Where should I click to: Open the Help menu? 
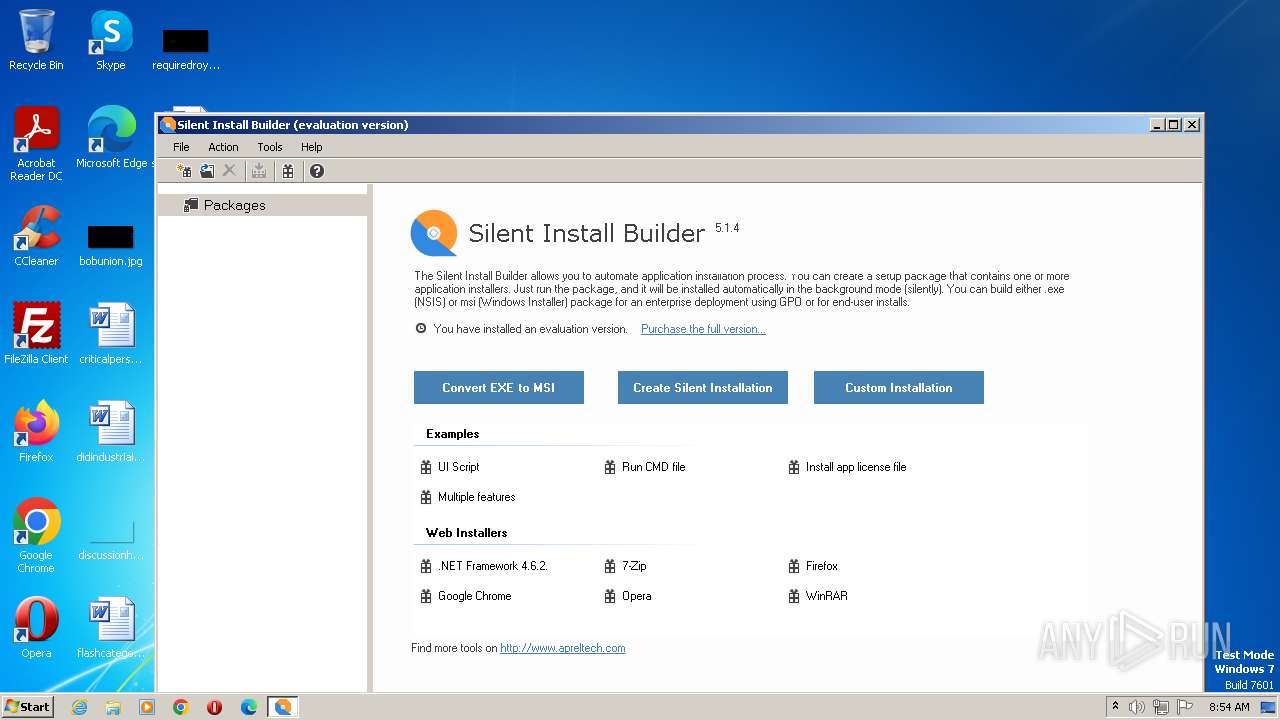pyautogui.click(x=312, y=147)
